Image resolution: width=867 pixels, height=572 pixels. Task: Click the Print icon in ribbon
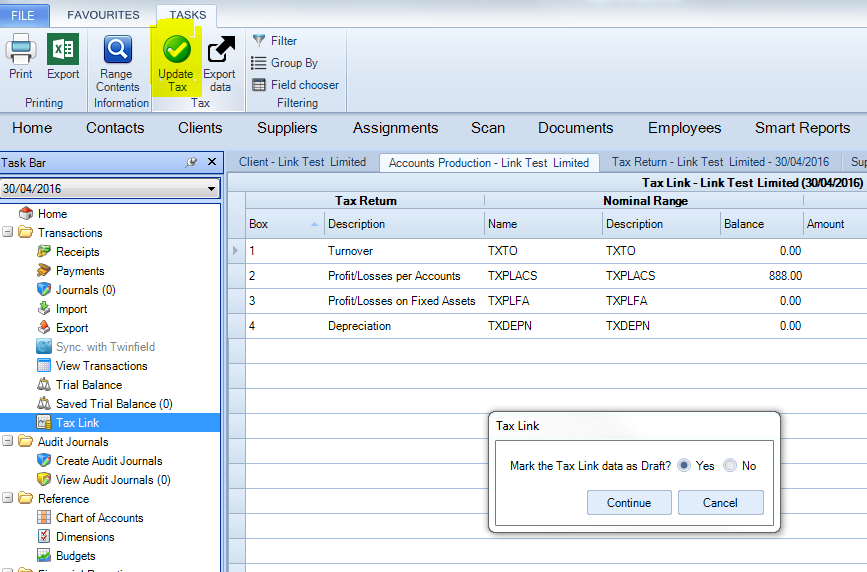click(x=21, y=50)
